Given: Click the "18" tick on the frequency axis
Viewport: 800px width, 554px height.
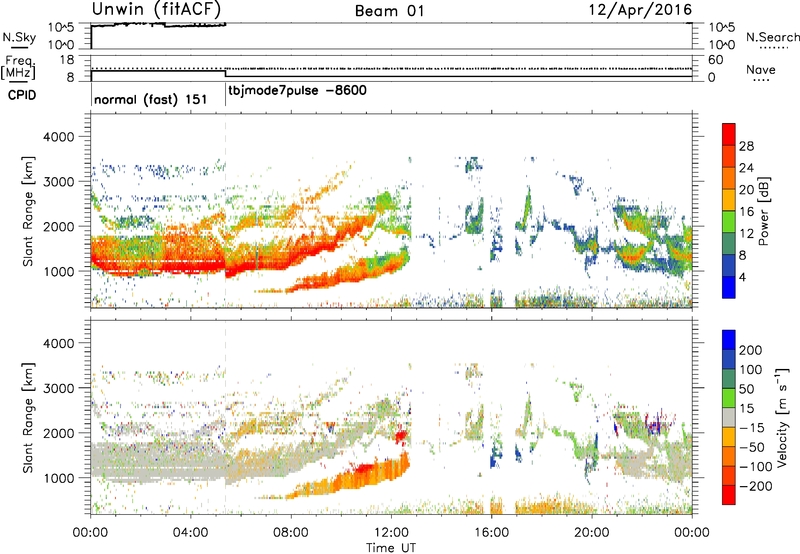Looking at the screenshot, I should (x=67, y=60).
